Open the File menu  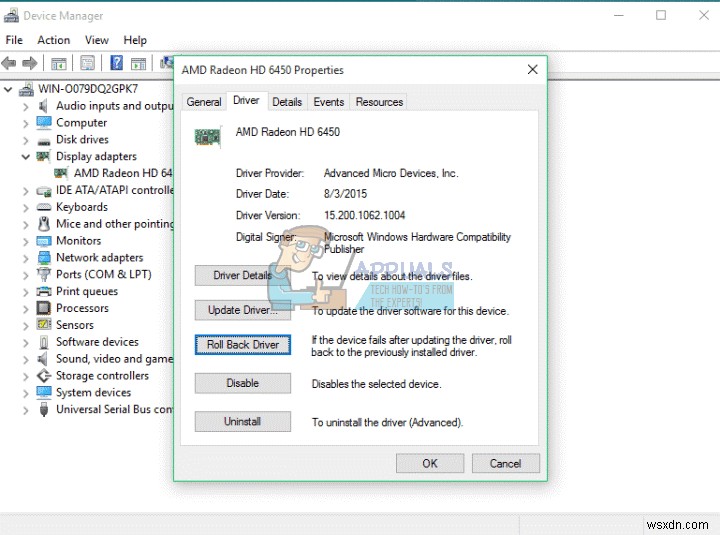click(x=14, y=40)
